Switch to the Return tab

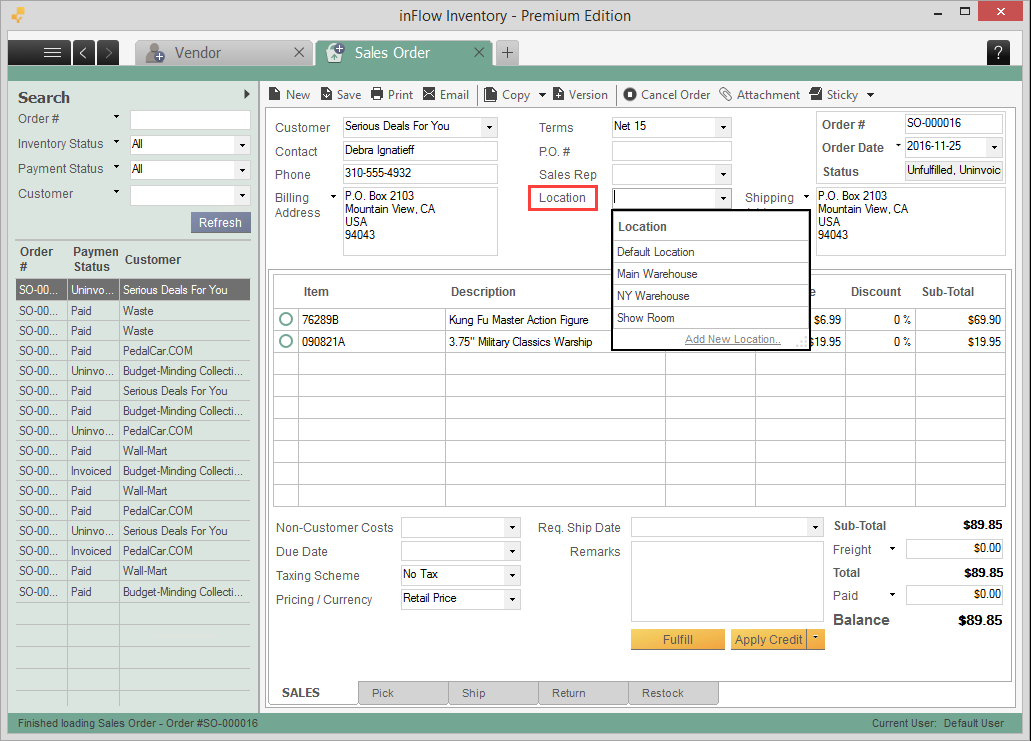pos(583,693)
